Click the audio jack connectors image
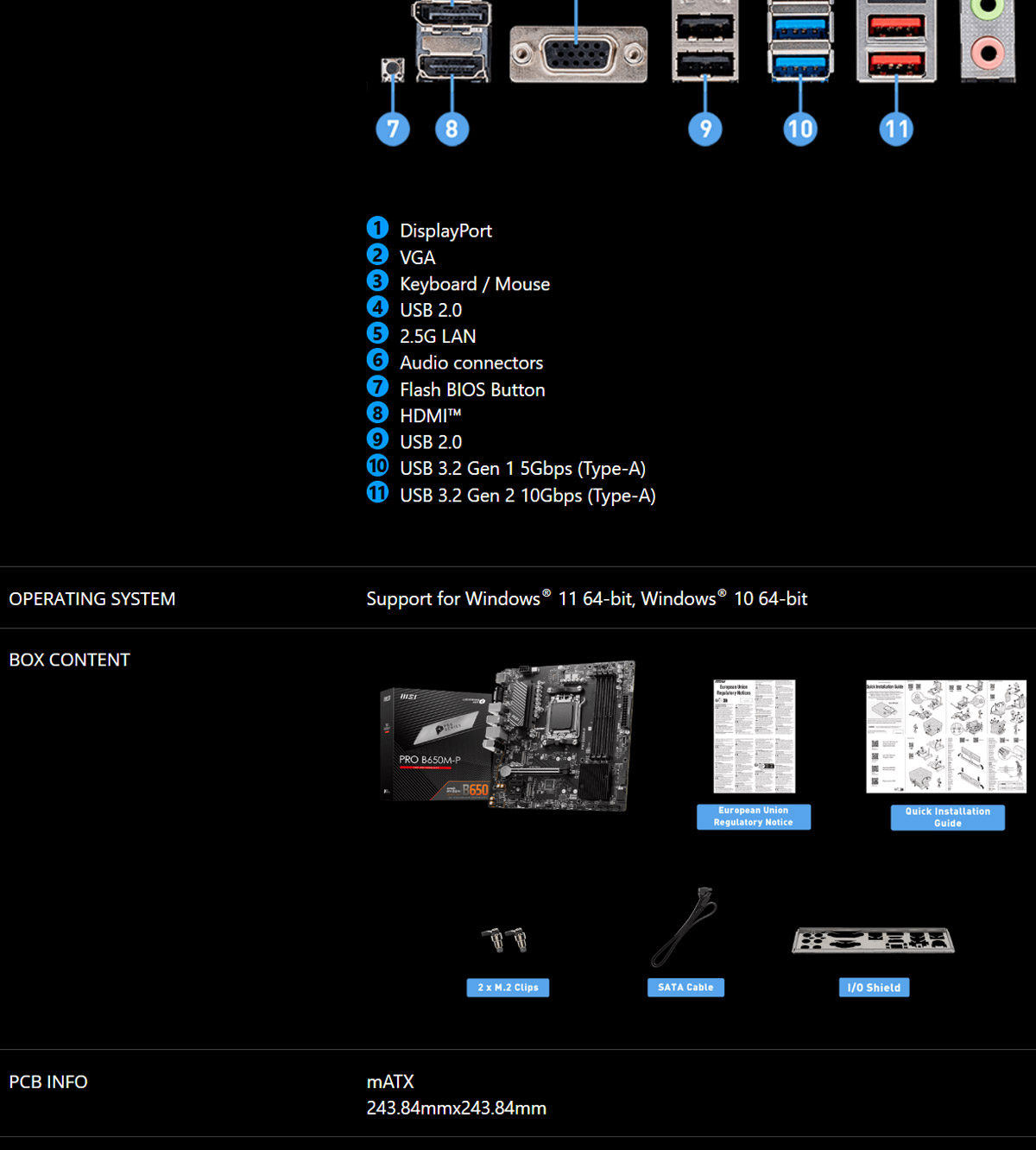The width and height of the screenshot is (1036, 1150). [x=988, y=41]
